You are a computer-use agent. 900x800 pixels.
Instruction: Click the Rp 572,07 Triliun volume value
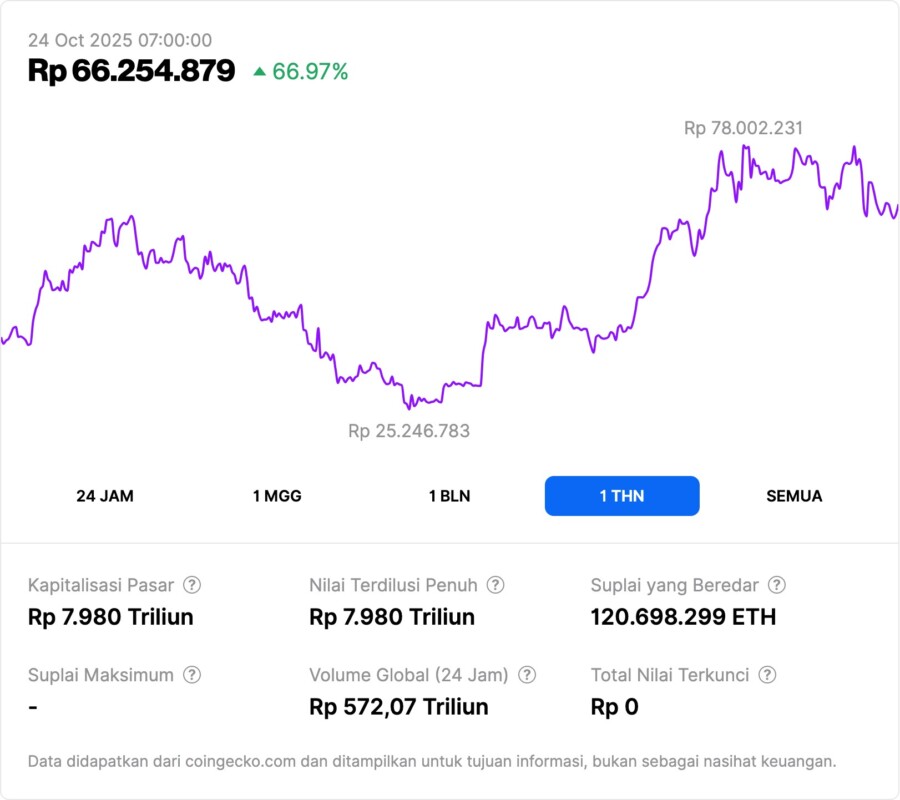tap(399, 707)
